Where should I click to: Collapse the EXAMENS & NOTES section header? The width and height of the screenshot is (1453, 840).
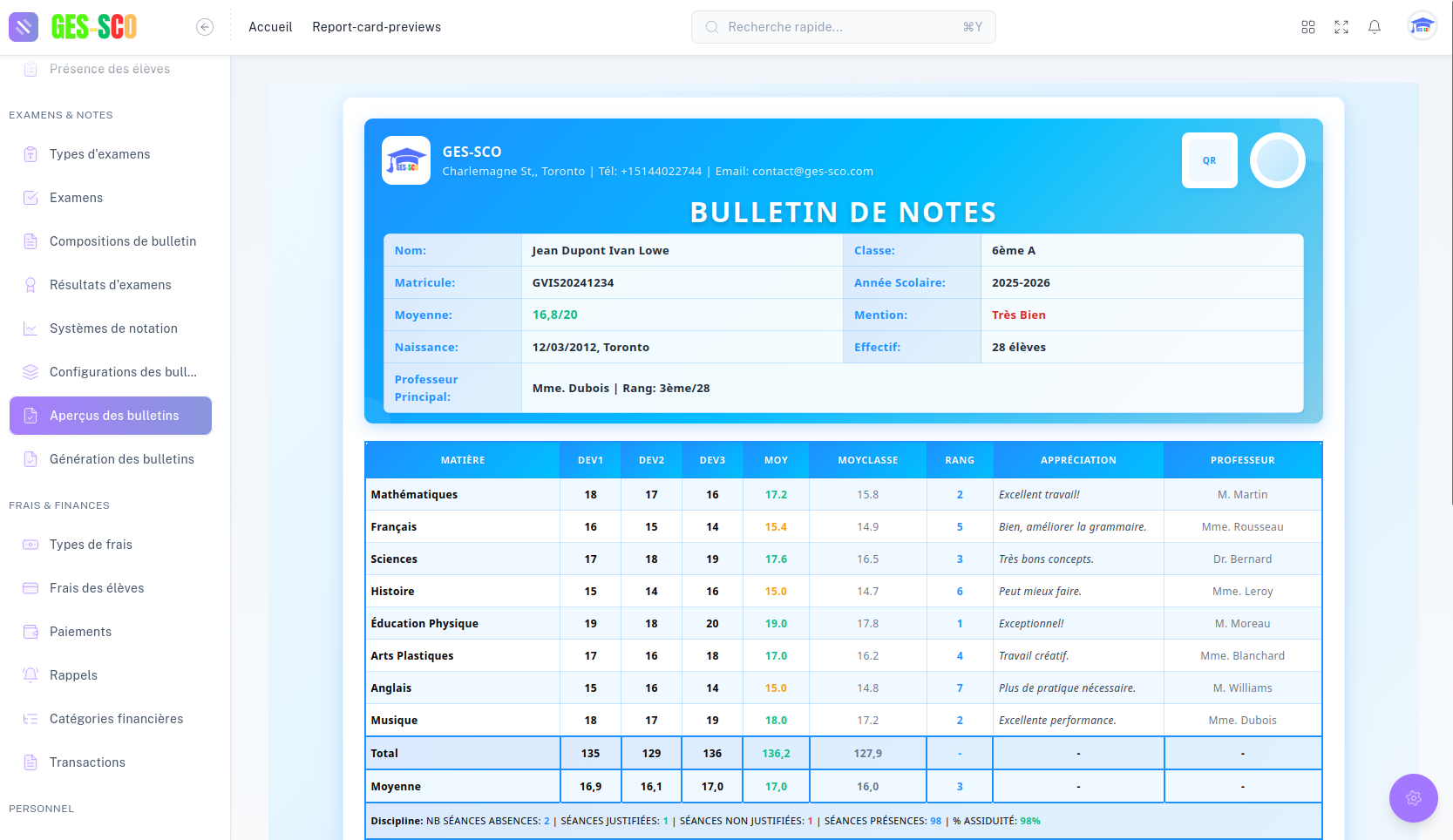[x=60, y=115]
